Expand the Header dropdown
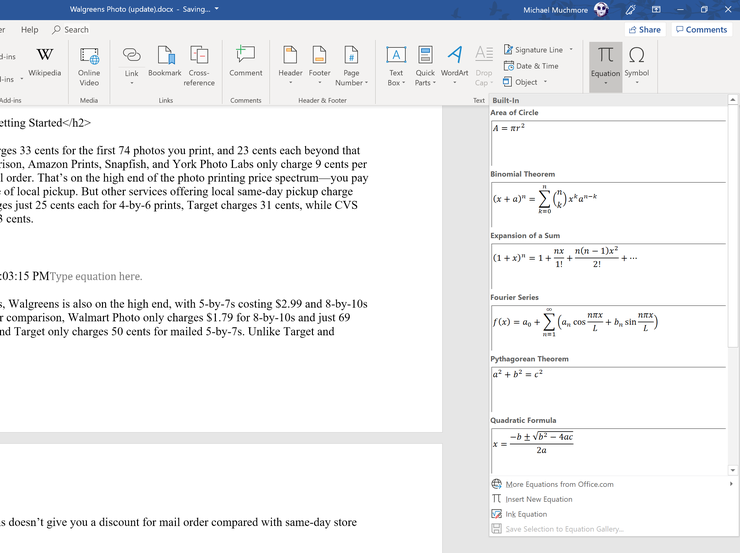The width and height of the screenshot is (740, 553). click(290, 82)
